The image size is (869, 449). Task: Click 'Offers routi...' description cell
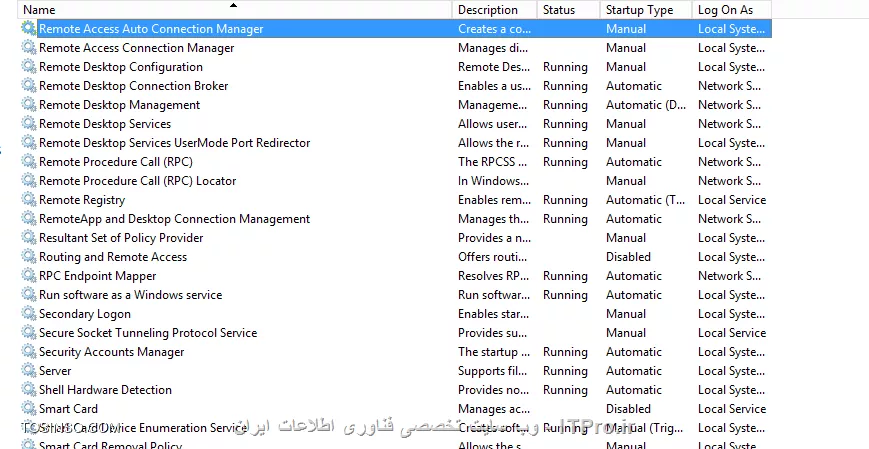(x=492, y=257)
